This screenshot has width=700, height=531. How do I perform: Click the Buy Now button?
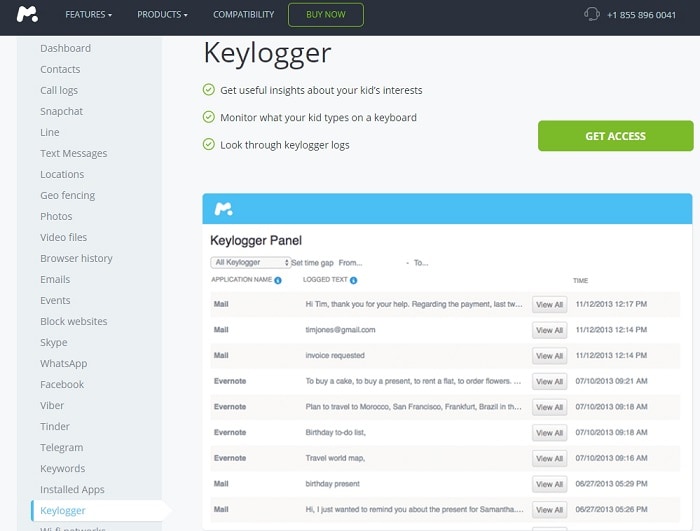coord(325,15)
